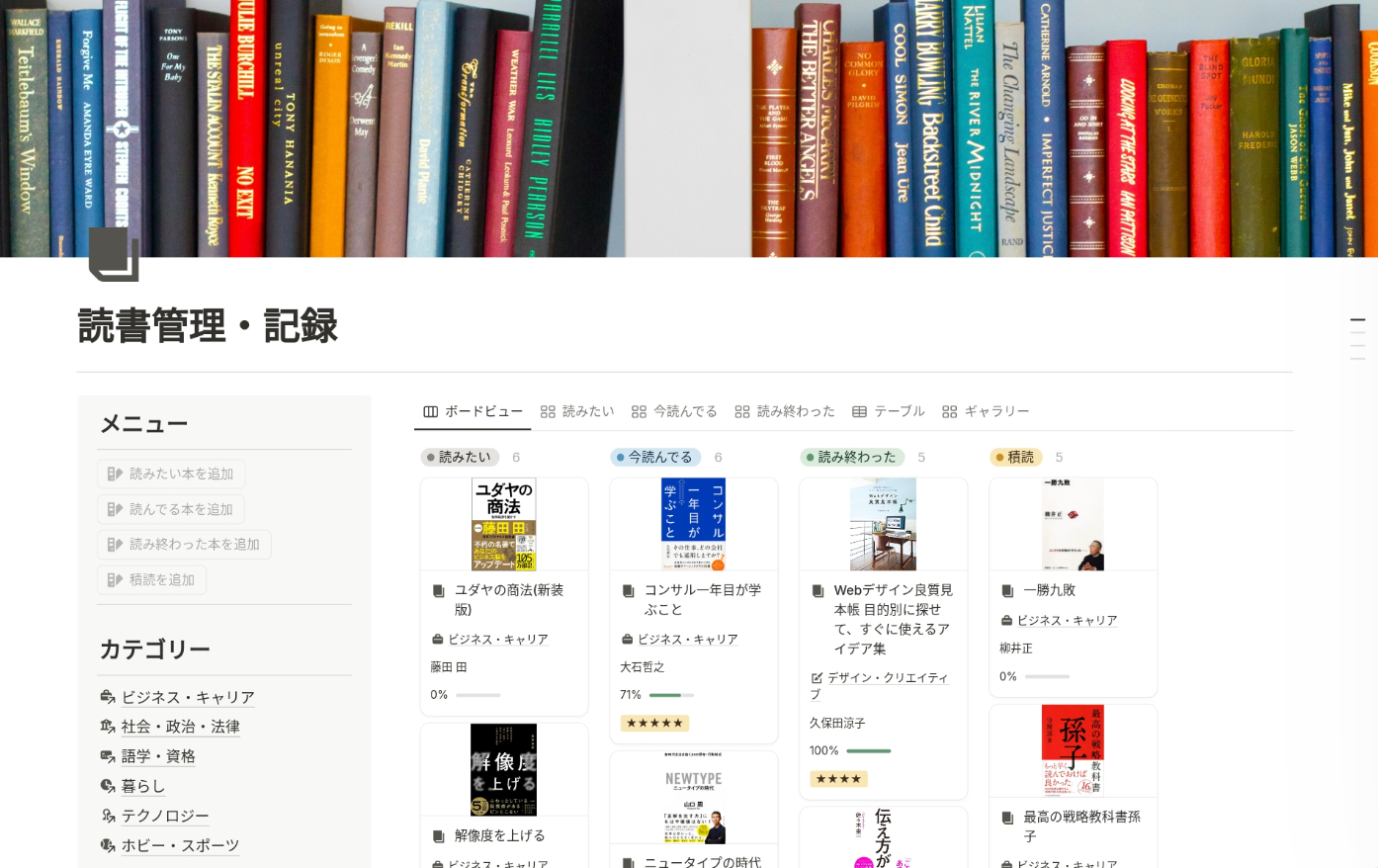Click the page outline marker at right edge

pyautogui.click(x=1357, y=320)
